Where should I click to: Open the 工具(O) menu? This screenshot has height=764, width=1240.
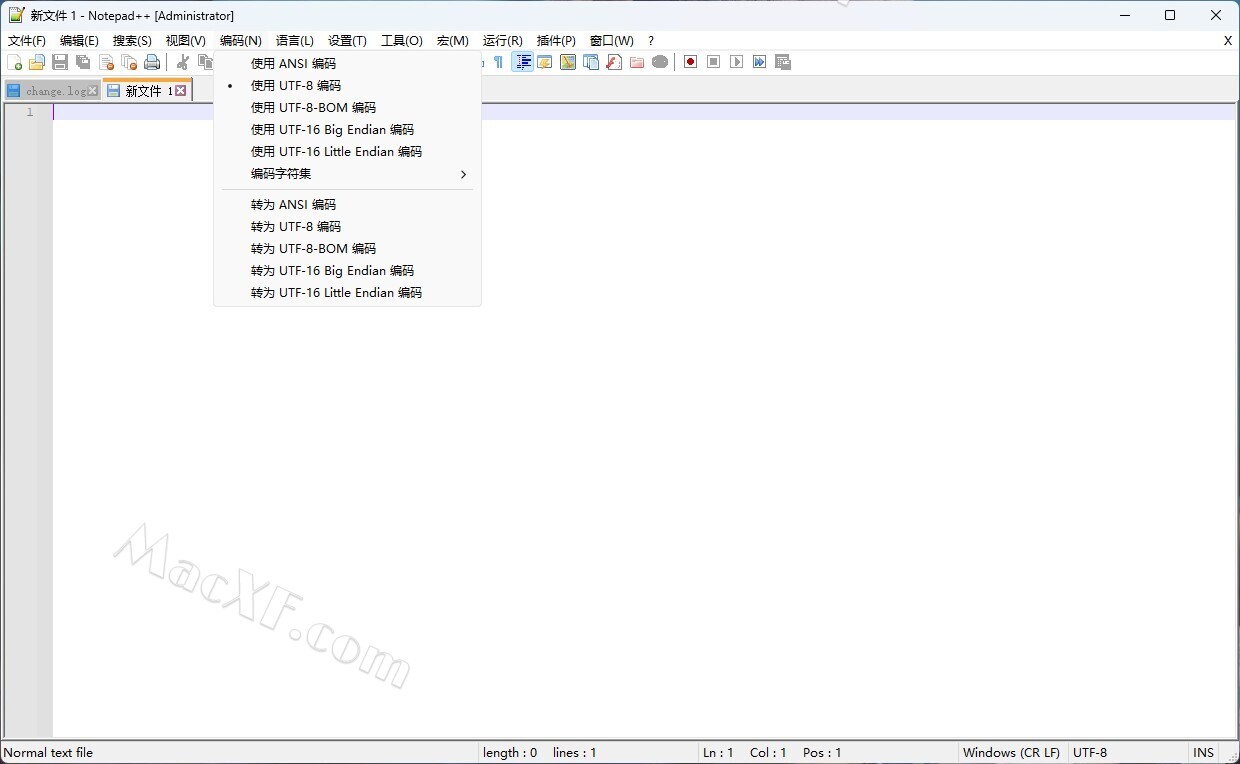402,41
